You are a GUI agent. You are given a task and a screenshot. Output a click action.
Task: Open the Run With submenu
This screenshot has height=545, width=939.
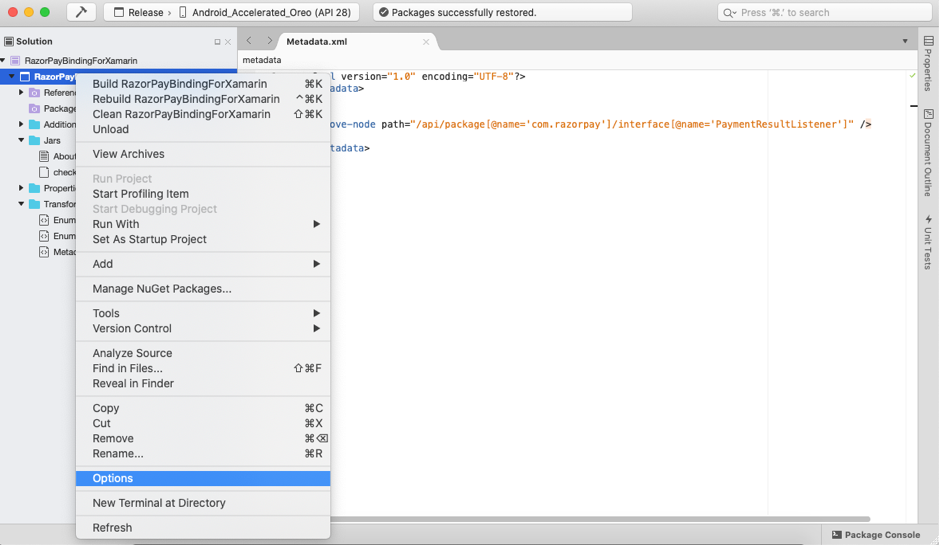(203, 224)
